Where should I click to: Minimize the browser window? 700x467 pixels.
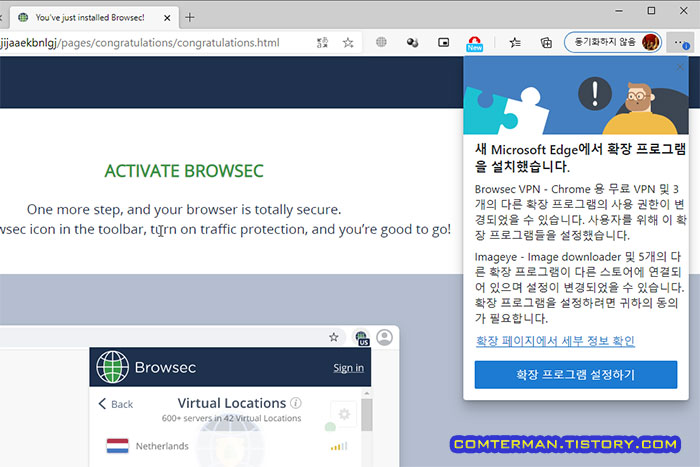619,11
